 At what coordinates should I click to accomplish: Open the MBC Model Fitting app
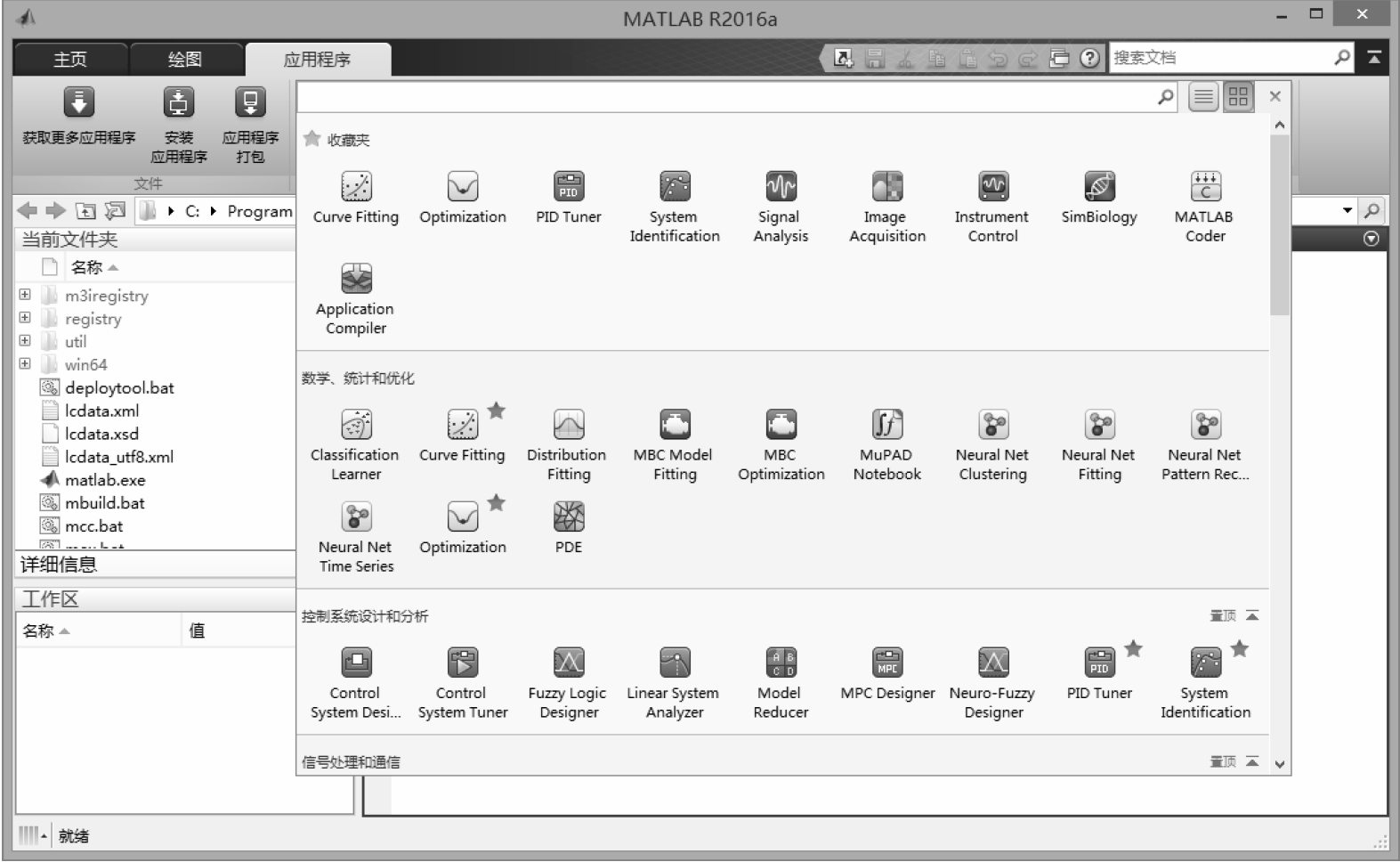click(x=675, y=445)
